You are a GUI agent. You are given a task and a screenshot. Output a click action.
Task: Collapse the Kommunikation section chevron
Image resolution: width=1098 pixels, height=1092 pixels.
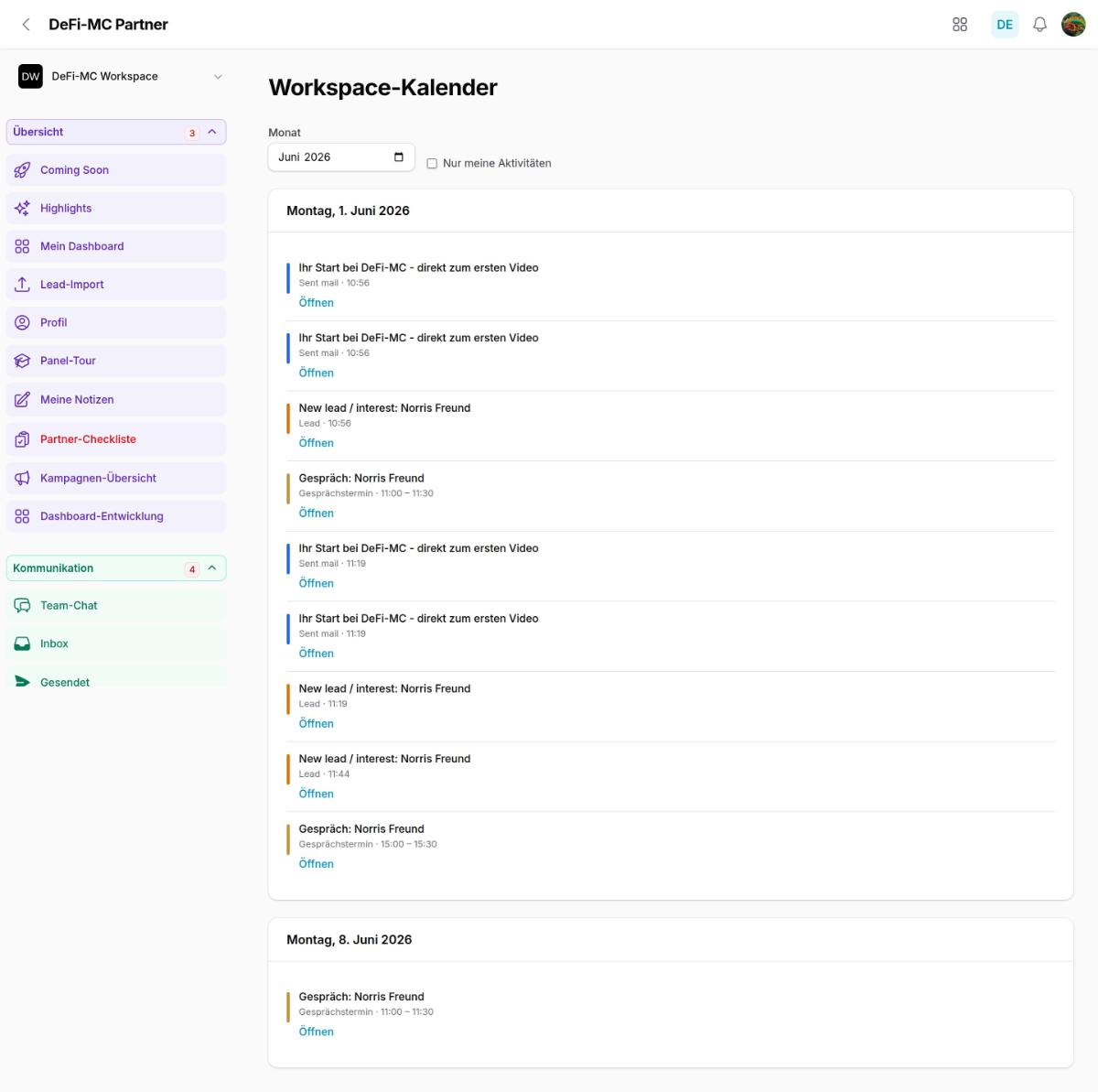point(212,568)
